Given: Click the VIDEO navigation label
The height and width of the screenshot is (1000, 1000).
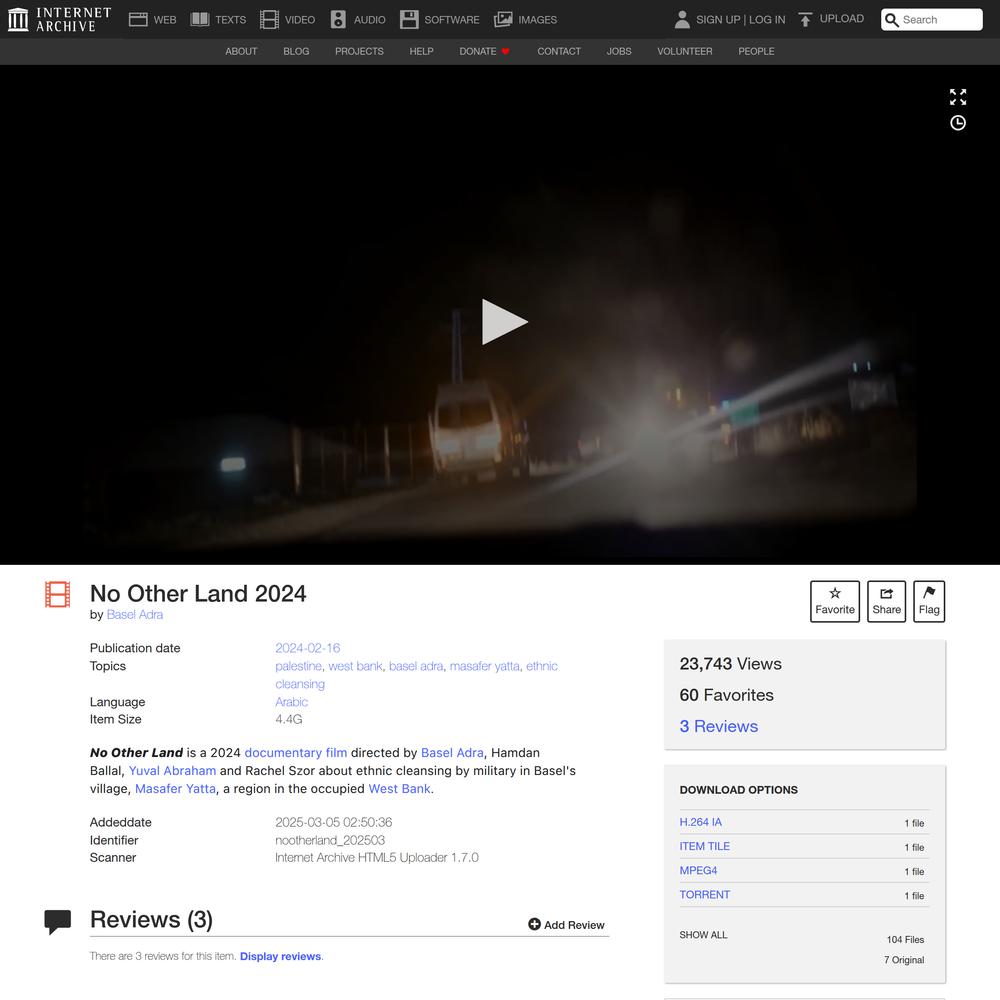Looking at the screenshot, I should (x=300, y=20).
